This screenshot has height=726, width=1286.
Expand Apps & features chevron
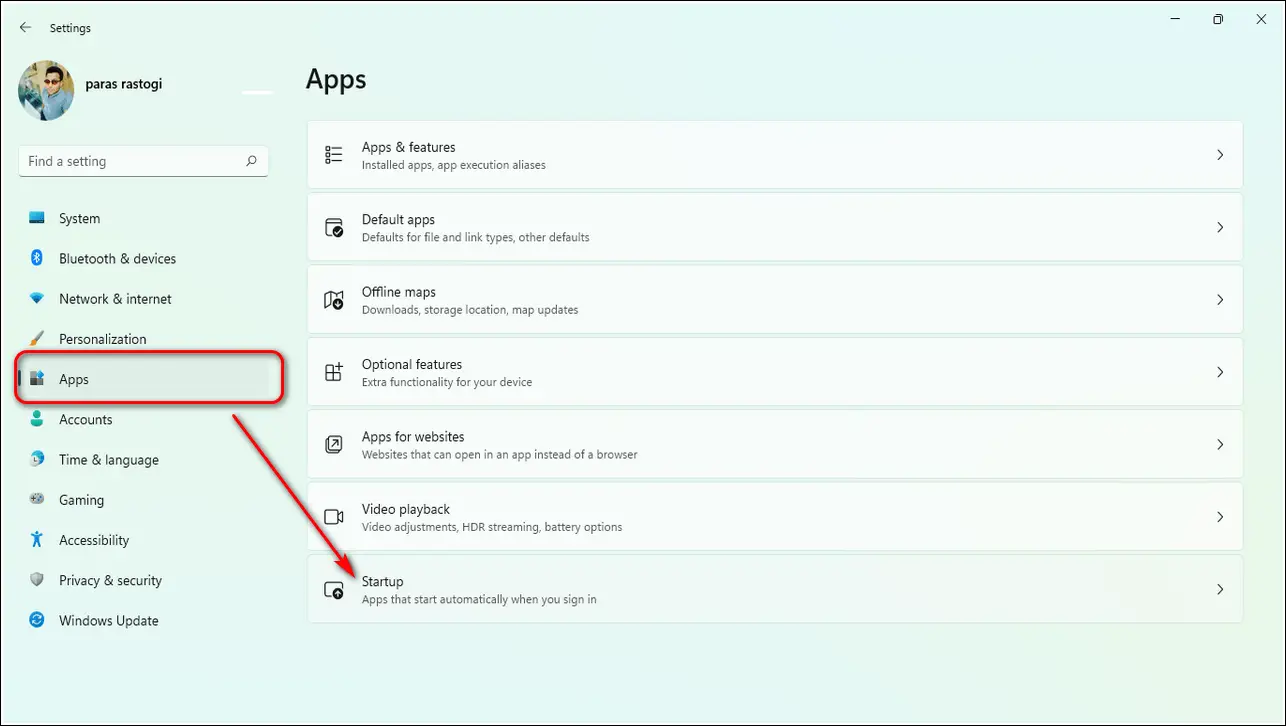pyautogui.click(x=1220, y=155)
